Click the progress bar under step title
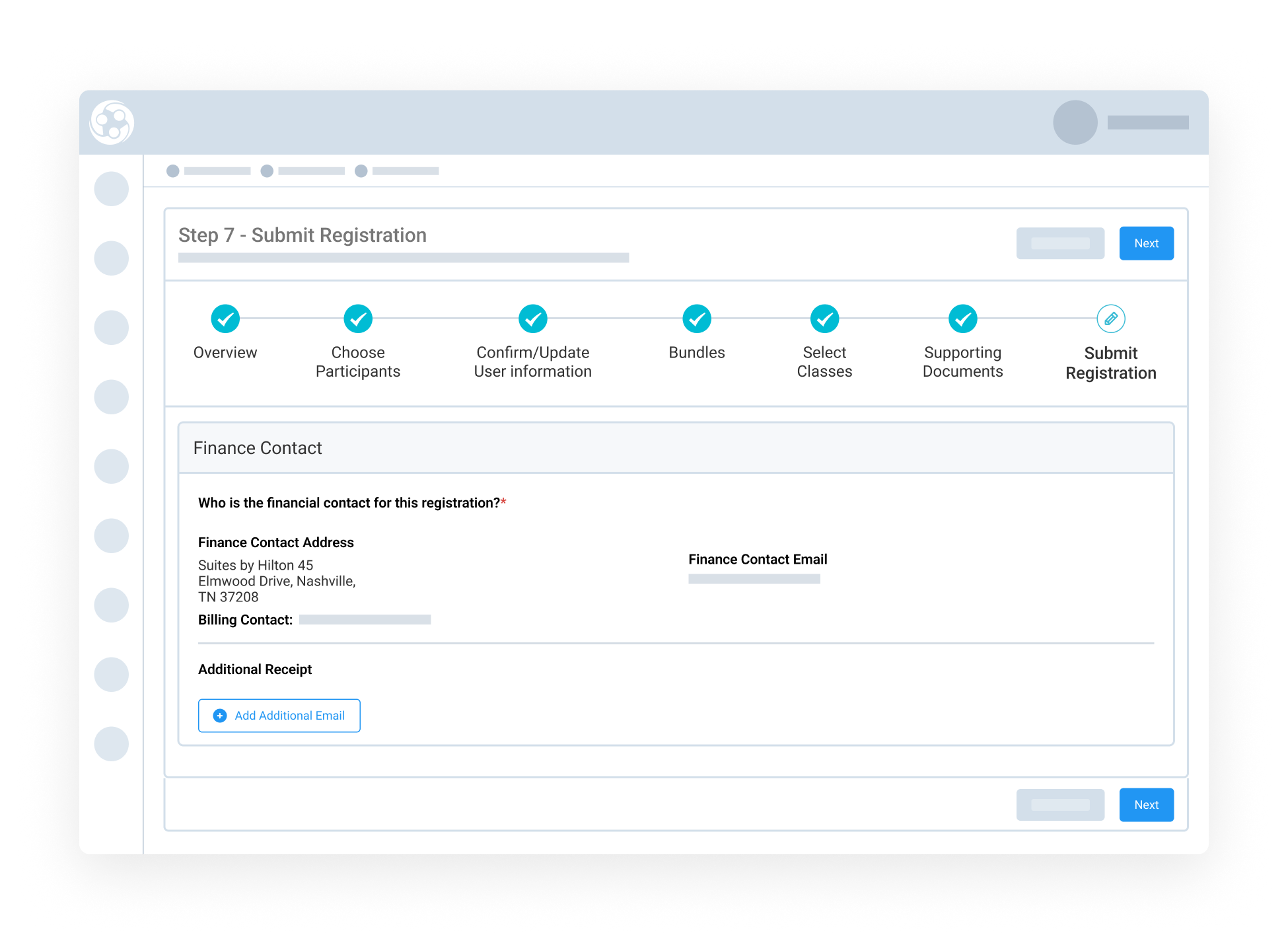This screenshot has height=945, width=1288. point(404,258)
